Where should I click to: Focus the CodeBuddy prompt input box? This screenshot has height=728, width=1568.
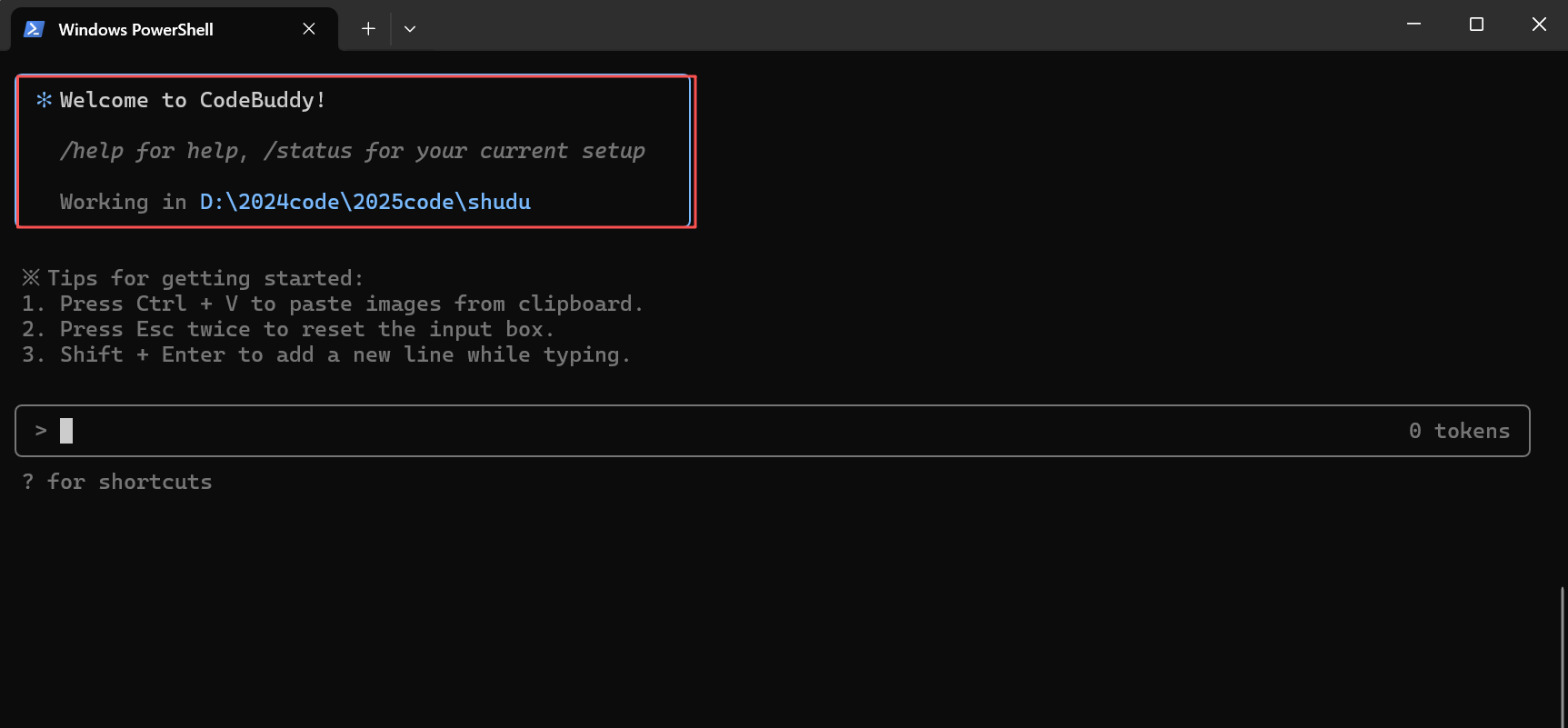pos(727,431)
